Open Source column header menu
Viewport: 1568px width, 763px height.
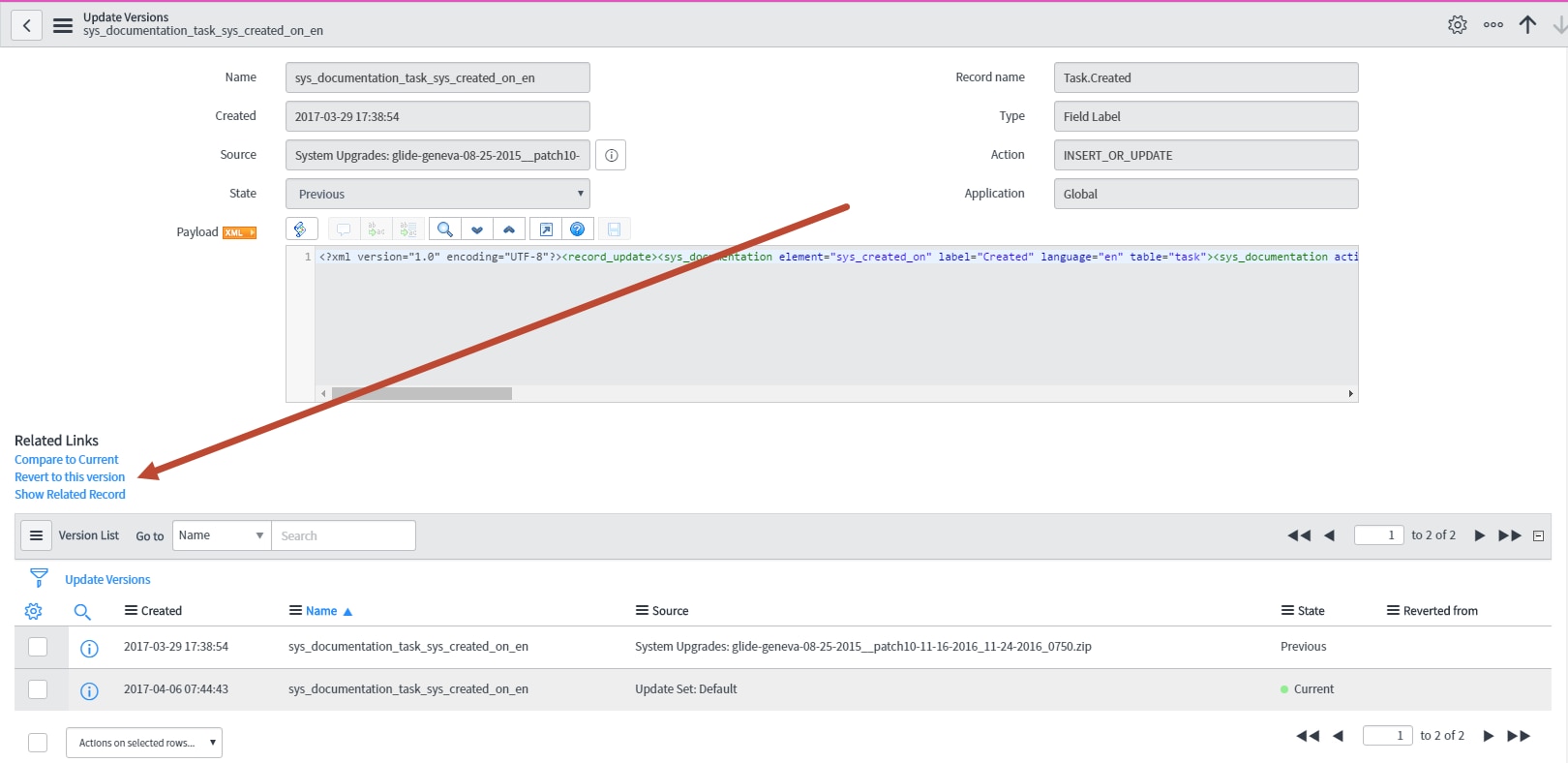coord(642,611)
